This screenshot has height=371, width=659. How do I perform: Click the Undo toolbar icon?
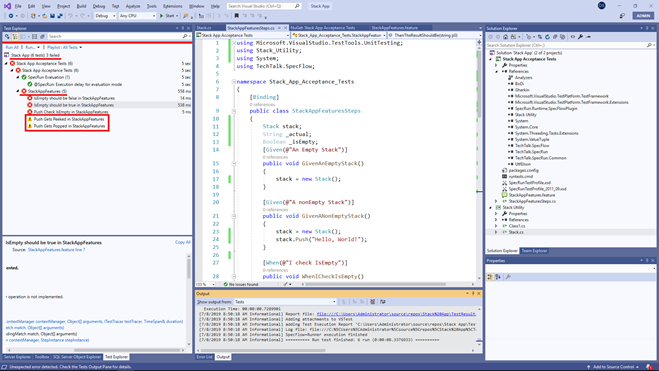click(x=70, y=16)
